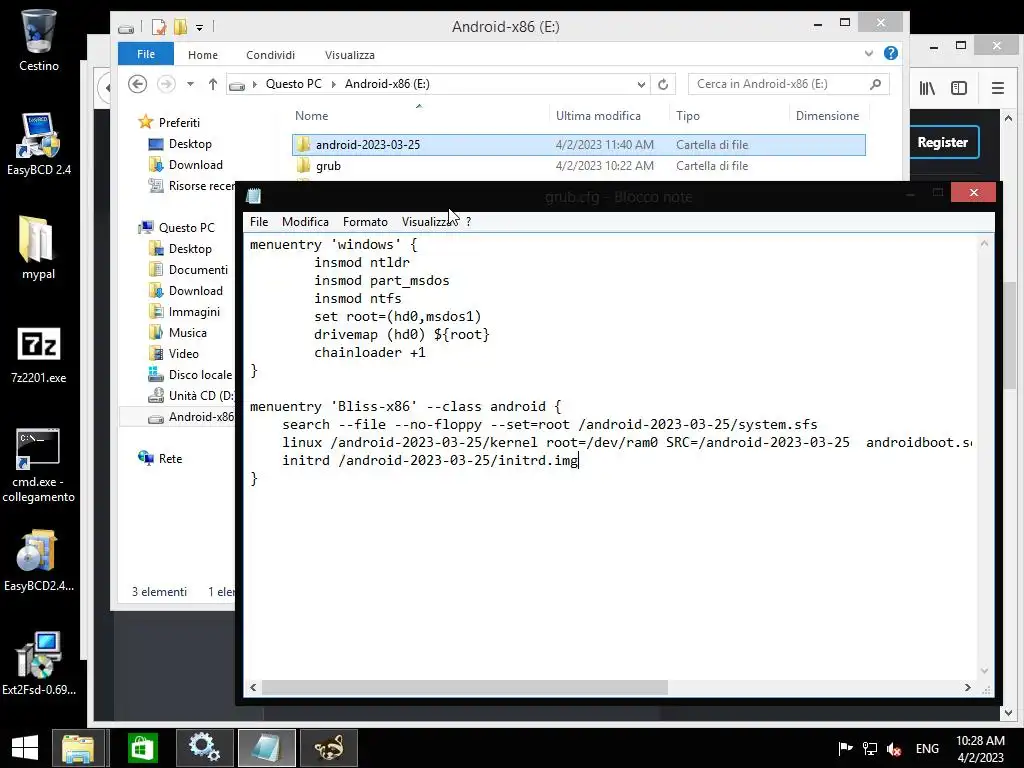The image size is (1024, 768).
Task: Select the Ext2Fsd-0.69 installer desktop icon
Action: click(38, 663)
